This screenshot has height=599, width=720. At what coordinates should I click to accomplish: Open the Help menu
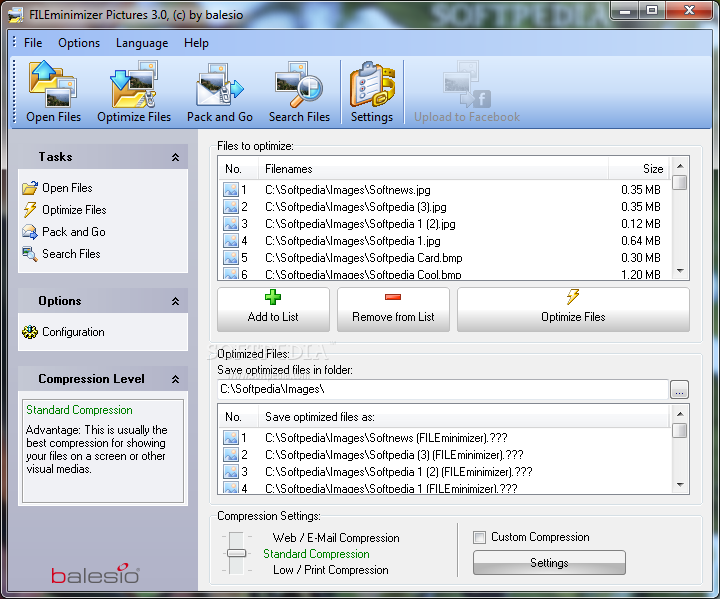click(196, 43)
